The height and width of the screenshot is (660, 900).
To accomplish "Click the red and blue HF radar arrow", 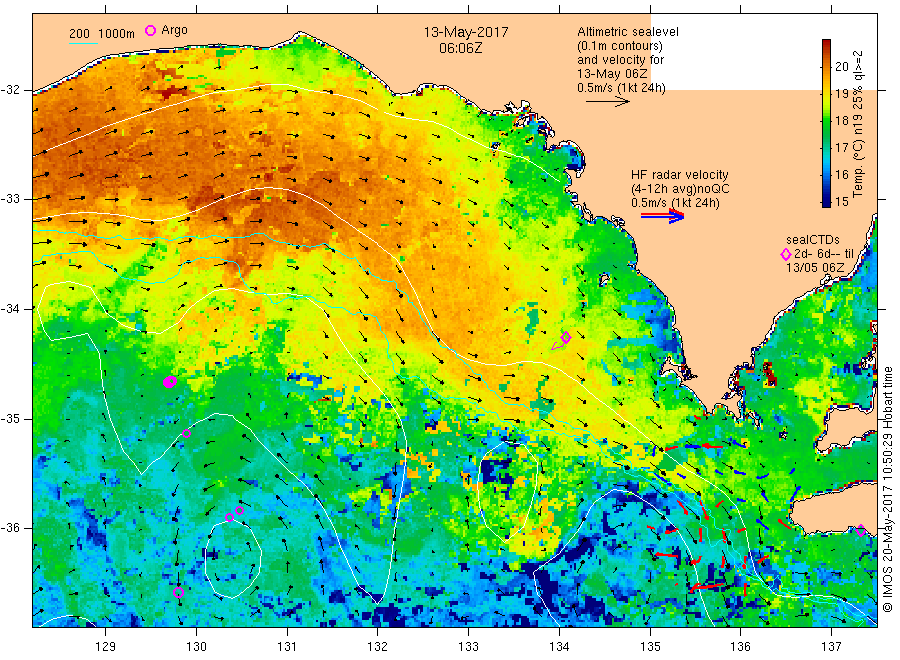I will 662,216.
